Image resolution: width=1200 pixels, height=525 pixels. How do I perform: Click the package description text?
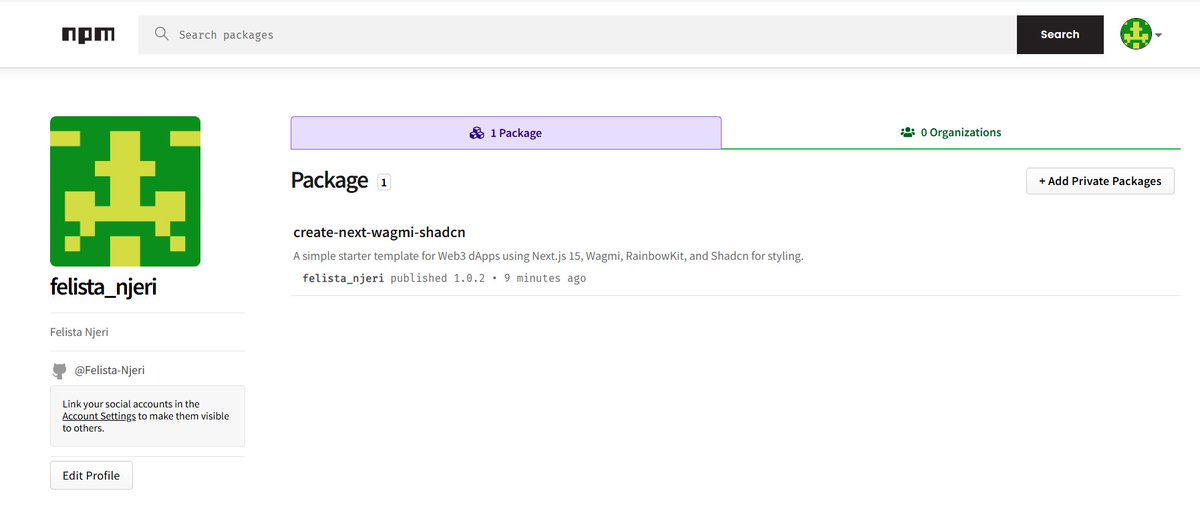coord(548,256)
